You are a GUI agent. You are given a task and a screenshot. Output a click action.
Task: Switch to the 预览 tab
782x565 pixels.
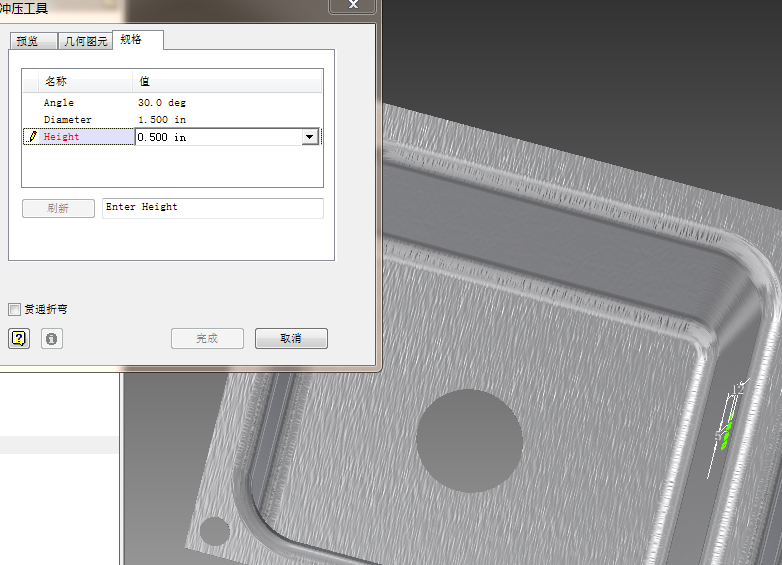point(29,41)
